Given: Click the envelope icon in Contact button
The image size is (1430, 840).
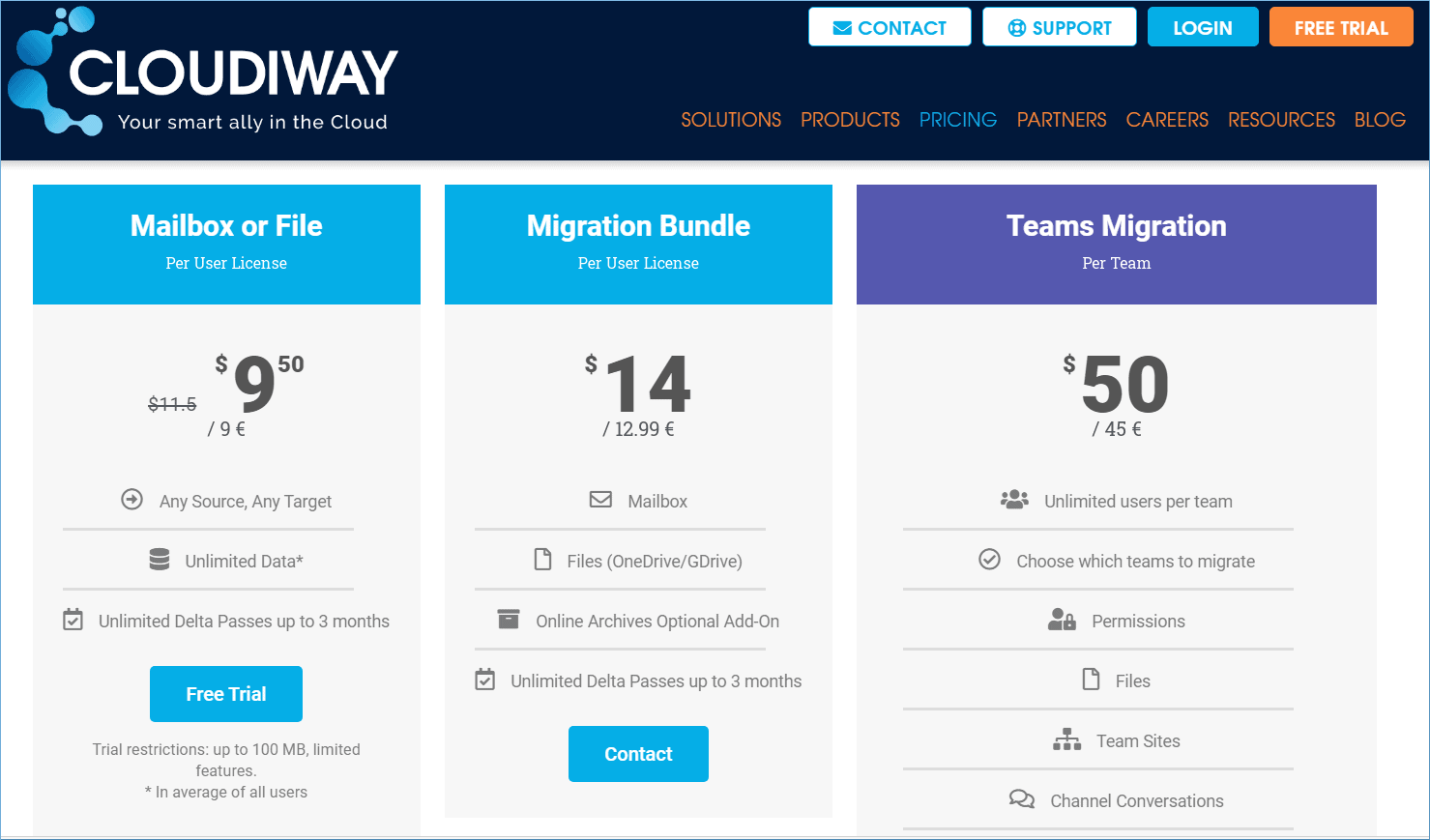Looking at the screenshot, I should (842, 28).
